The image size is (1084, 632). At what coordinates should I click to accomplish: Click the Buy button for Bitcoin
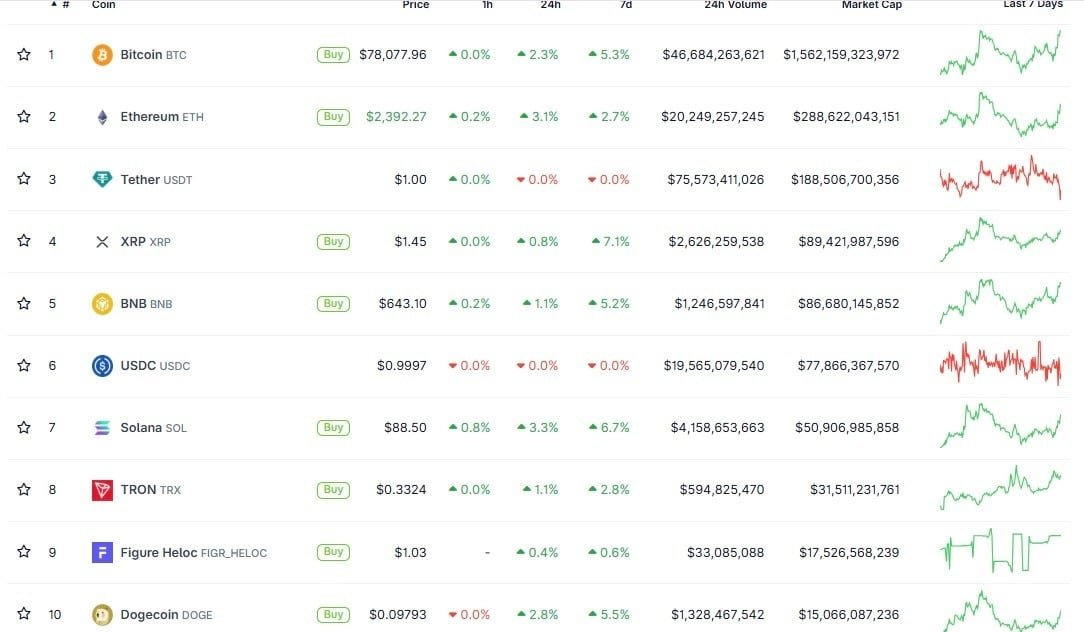tap(332, 55)
